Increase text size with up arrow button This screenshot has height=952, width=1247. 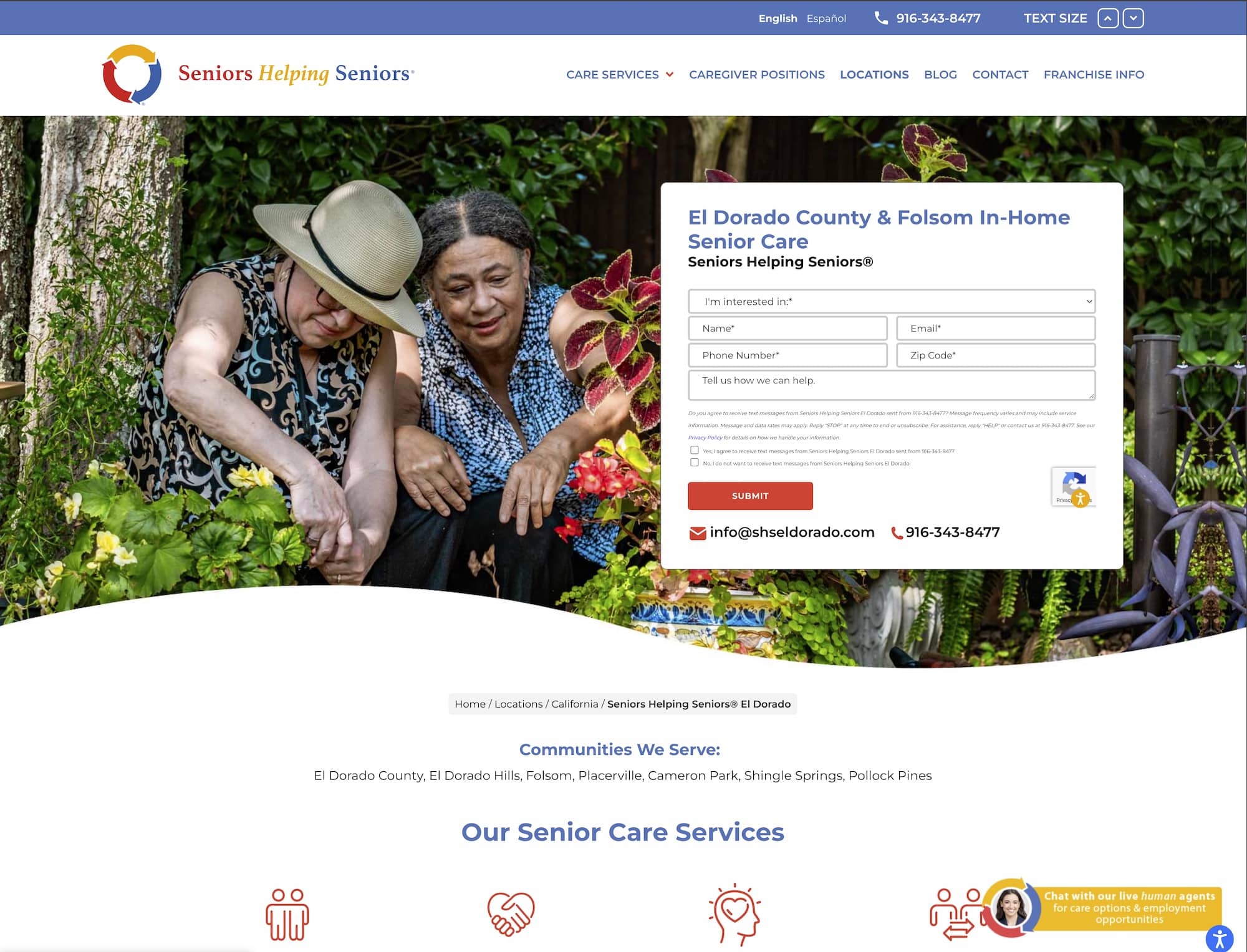click(x=1108, y=18)
